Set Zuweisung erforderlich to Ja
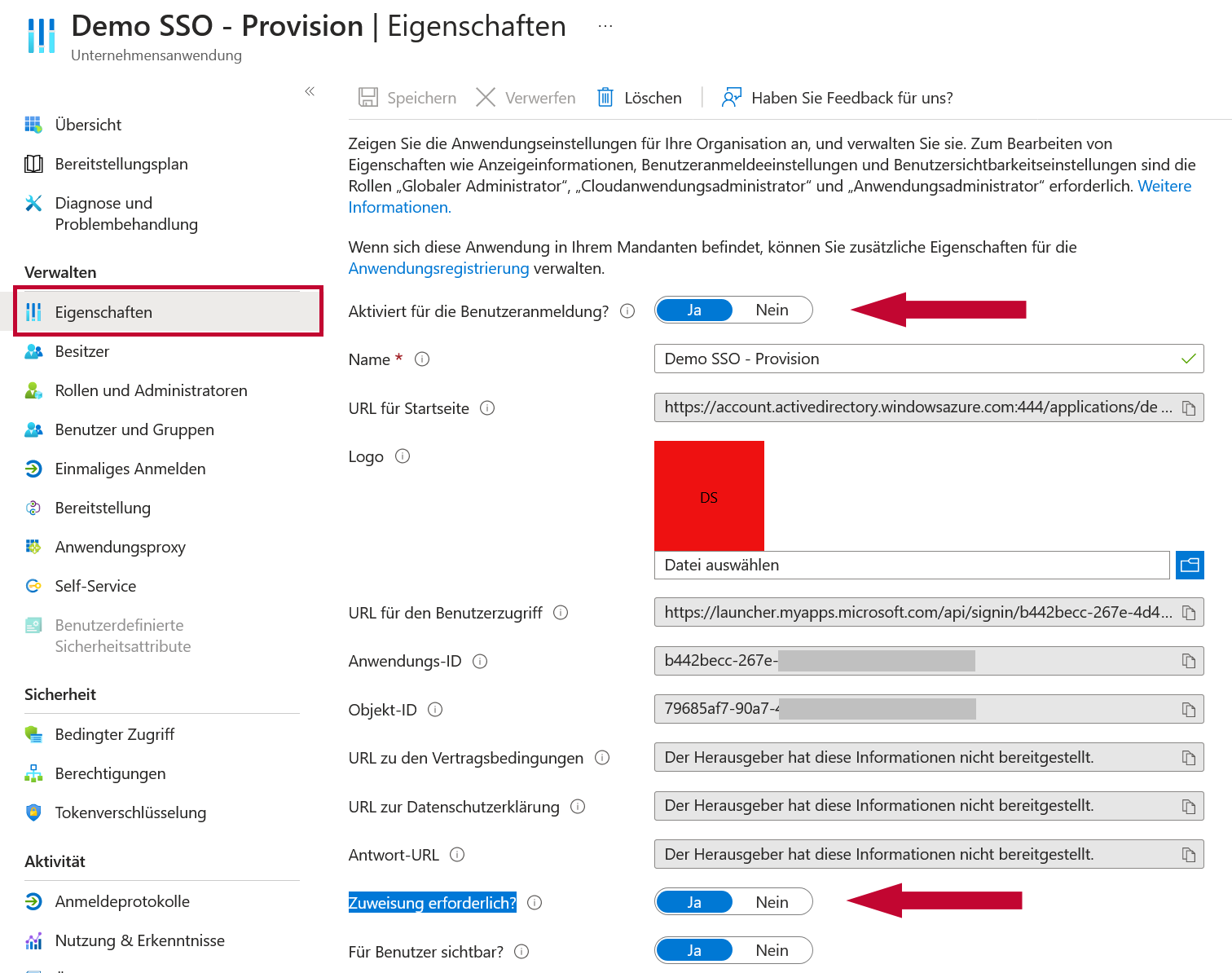1232x973 pixels. click(x=694, y=902)
